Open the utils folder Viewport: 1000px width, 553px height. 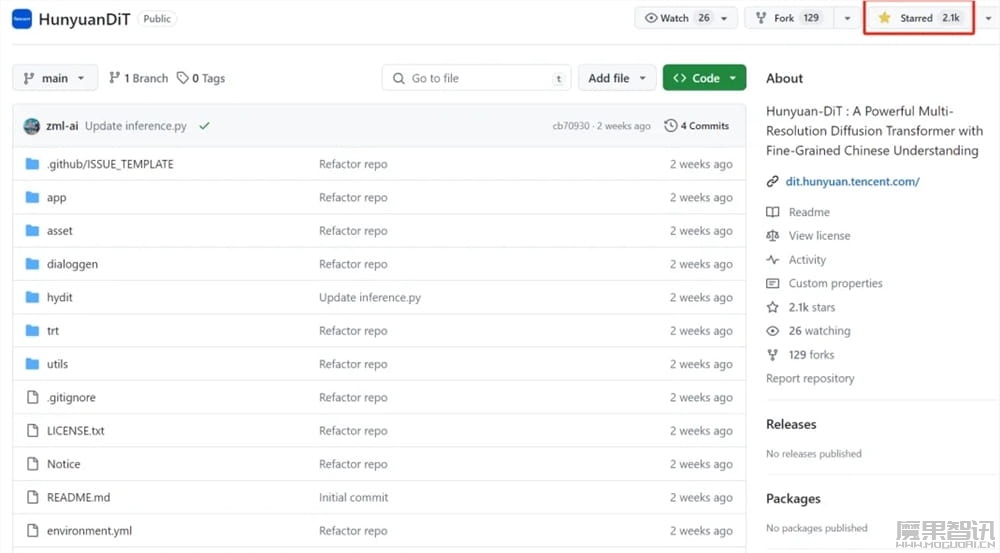(x=57, y=364)
